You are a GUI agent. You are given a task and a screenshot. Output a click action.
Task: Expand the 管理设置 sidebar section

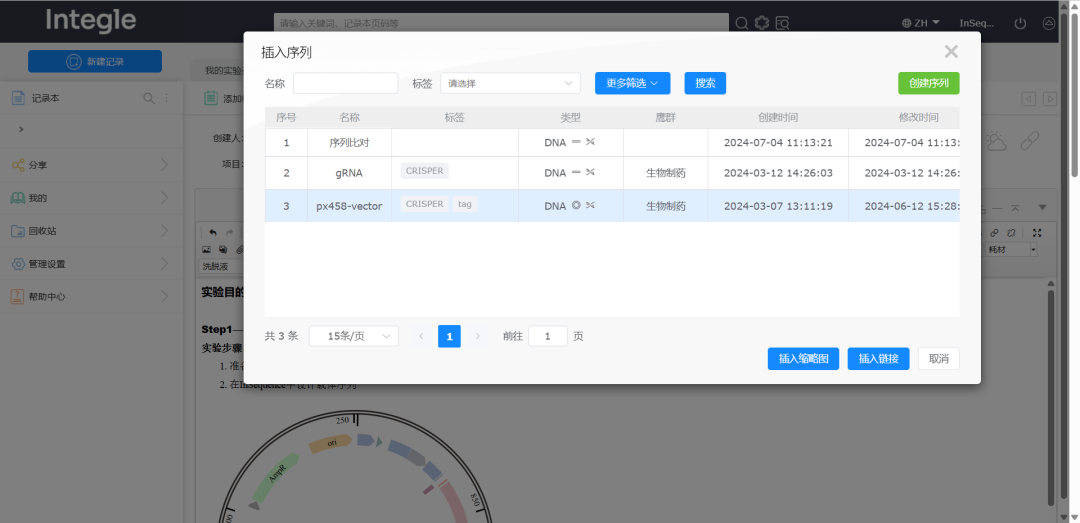tap(165, 264)
